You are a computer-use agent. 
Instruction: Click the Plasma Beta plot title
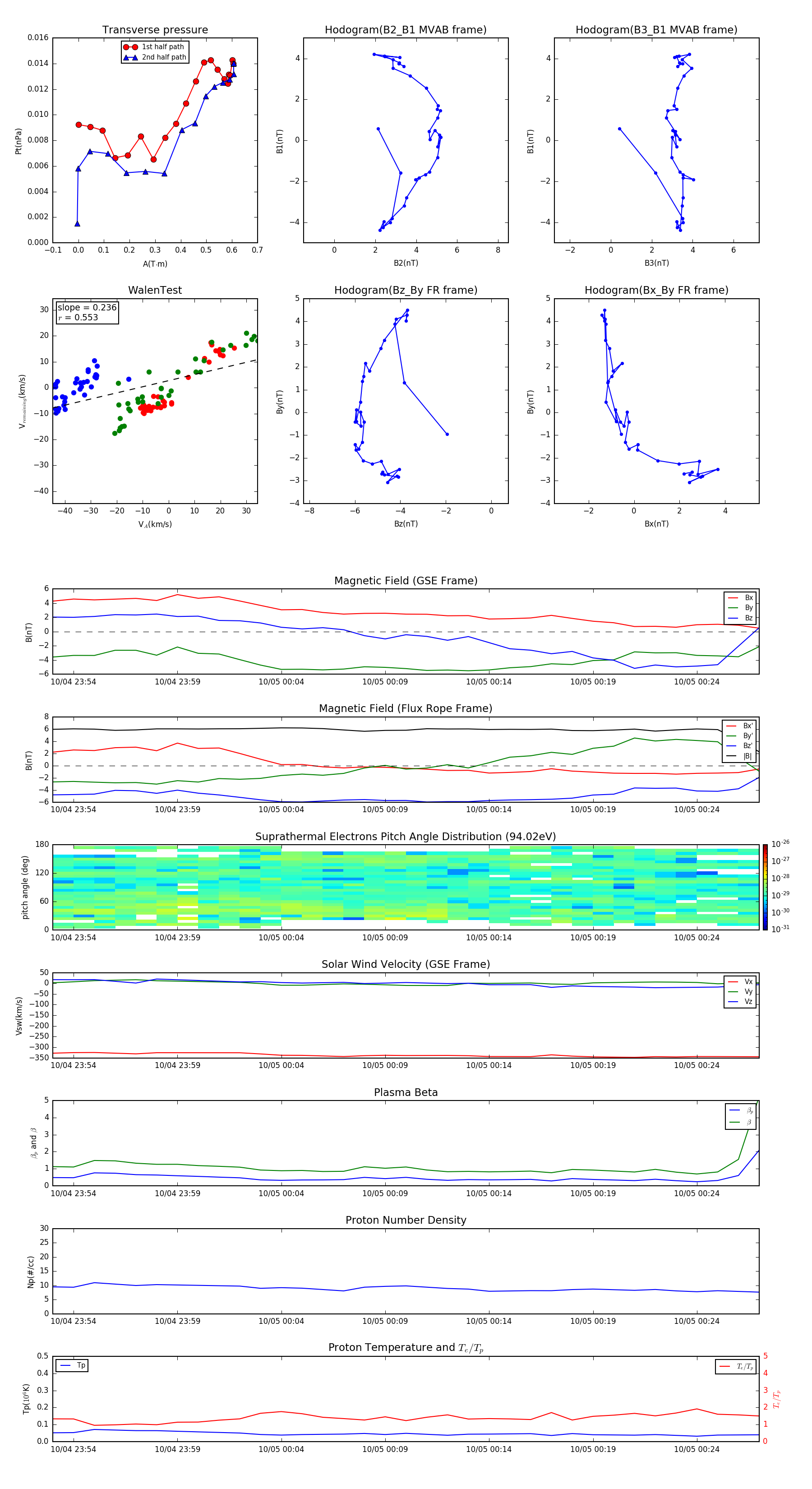click(406, 1092)
